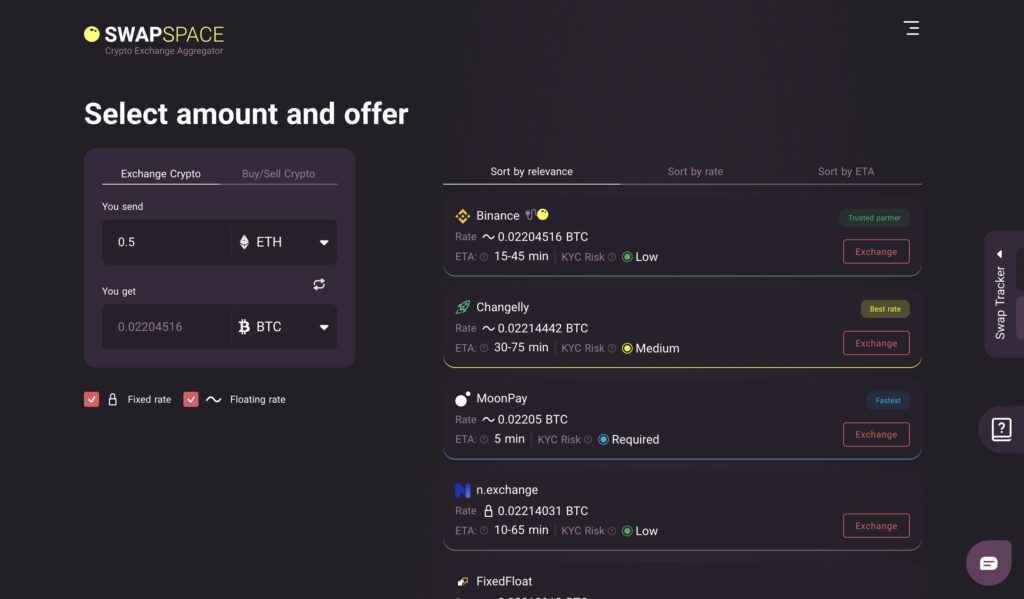Click Exchange button for MoonPay offer
Image resolution: width=1024 pixels, height=599 pixels.
tap(876, 434)
